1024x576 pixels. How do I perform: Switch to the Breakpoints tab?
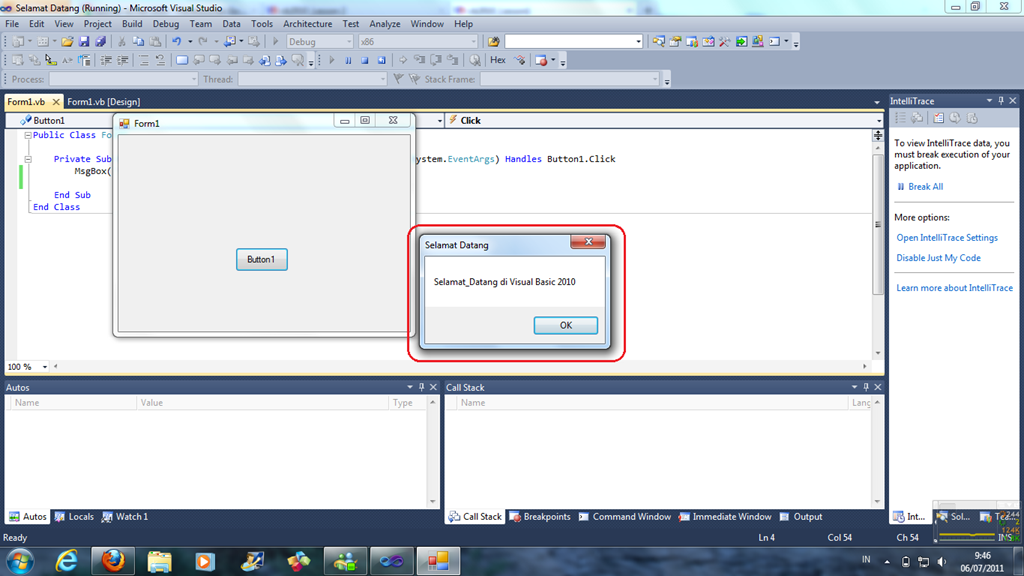[540, 517]
